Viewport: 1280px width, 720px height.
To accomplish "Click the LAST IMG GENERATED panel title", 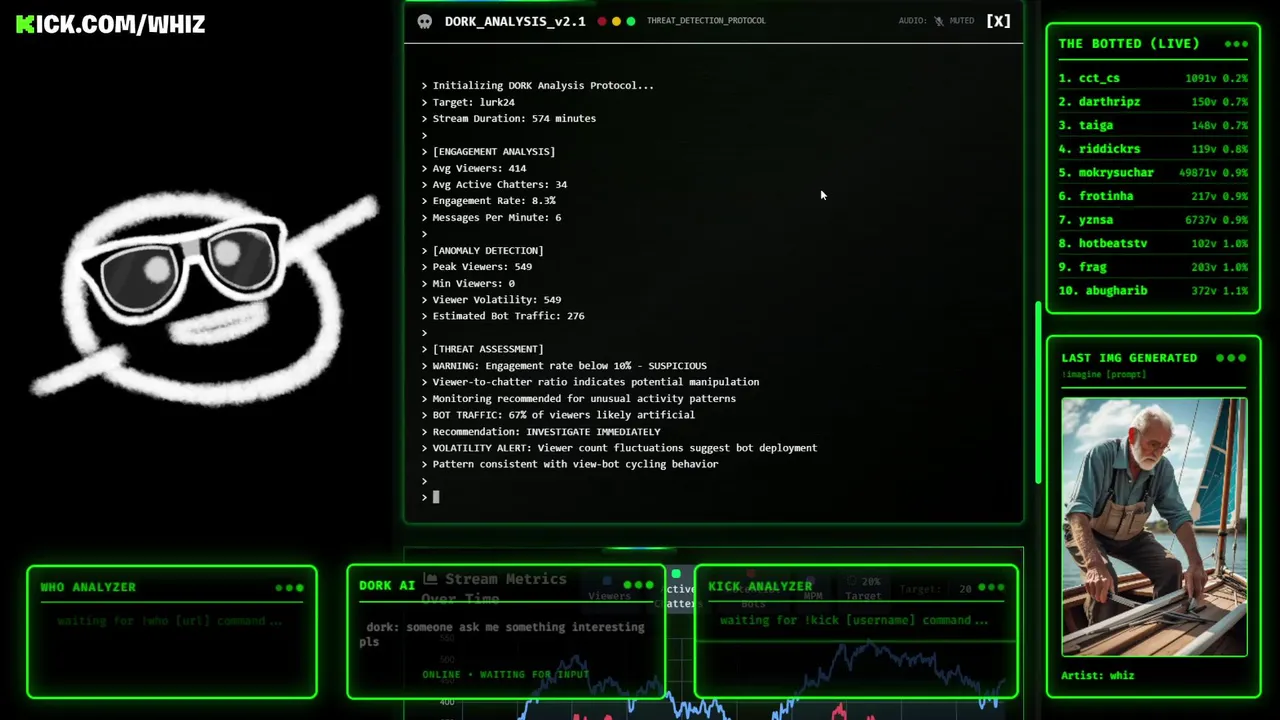I will click(x=1129, y=358).
